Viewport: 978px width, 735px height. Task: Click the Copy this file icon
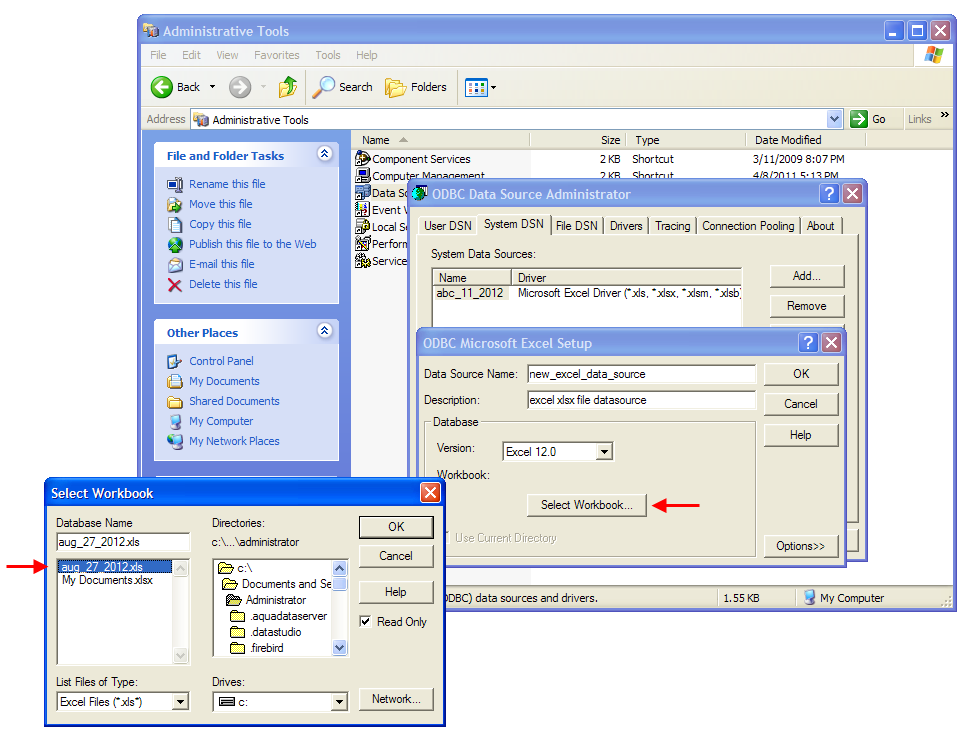pyautogui.click(x=175, y=224)
